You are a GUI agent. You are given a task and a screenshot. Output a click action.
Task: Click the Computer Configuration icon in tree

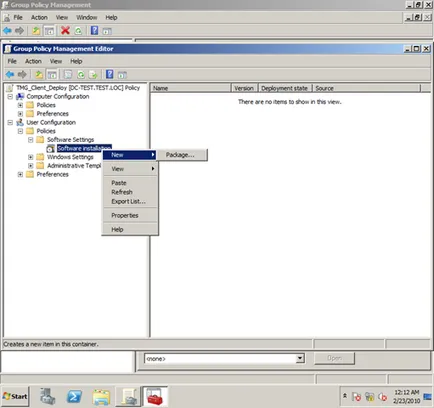(20, 96)
